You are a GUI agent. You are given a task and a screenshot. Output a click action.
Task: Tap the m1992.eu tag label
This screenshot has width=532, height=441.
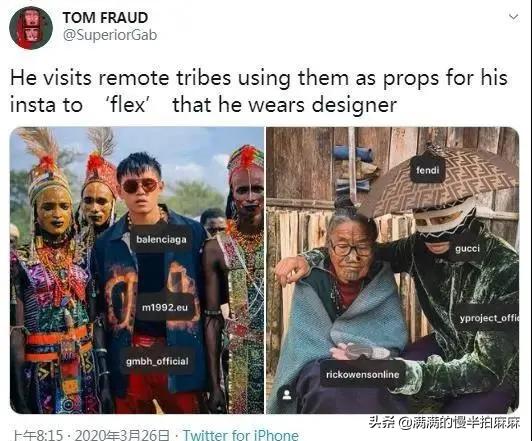click(x=165, y=308)
